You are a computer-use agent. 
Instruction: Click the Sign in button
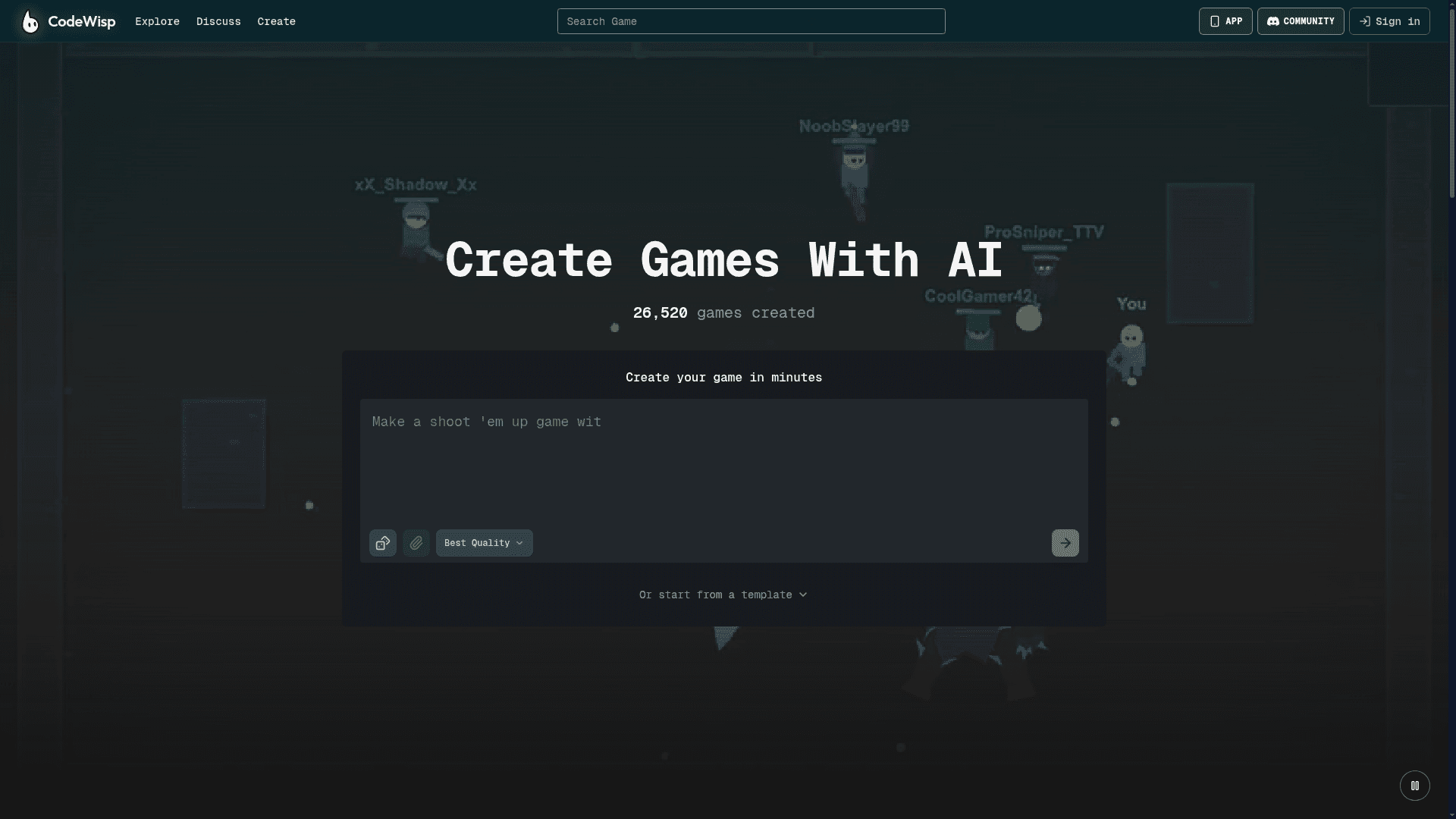[x=1389, y=21]
